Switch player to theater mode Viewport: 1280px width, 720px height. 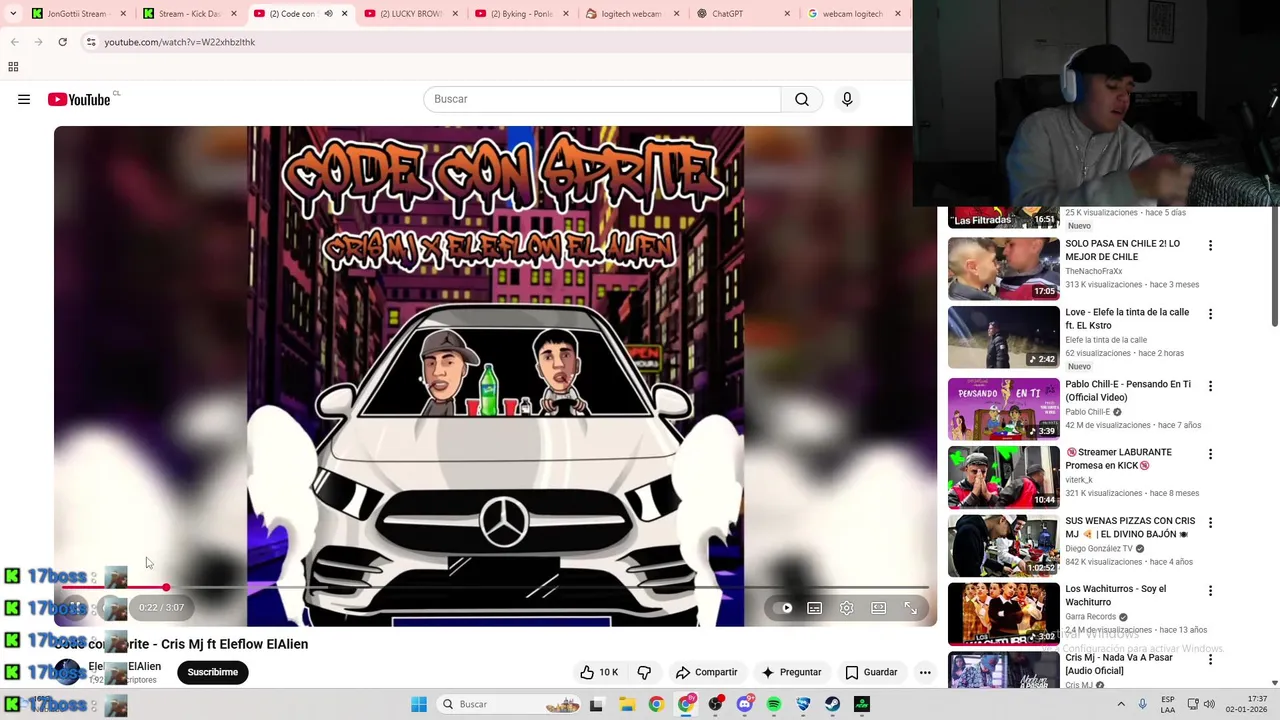tap(878, 608)
